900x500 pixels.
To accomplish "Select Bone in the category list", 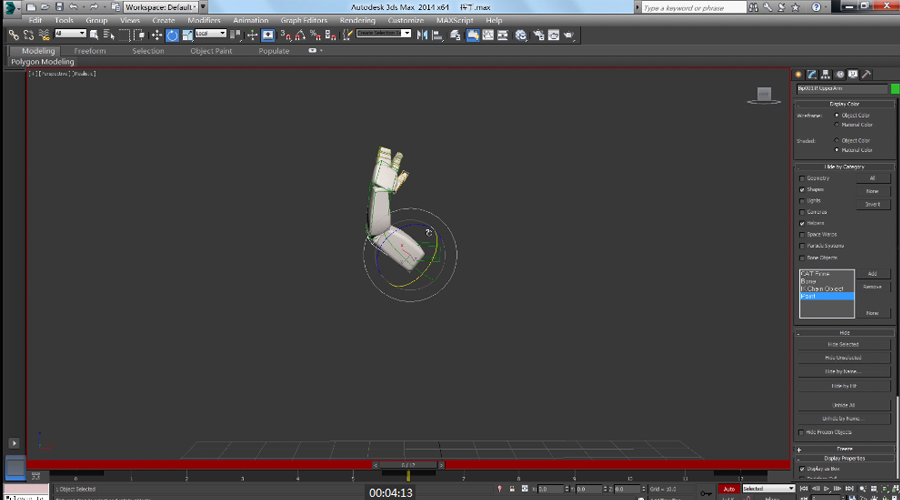I will point(808,281).
